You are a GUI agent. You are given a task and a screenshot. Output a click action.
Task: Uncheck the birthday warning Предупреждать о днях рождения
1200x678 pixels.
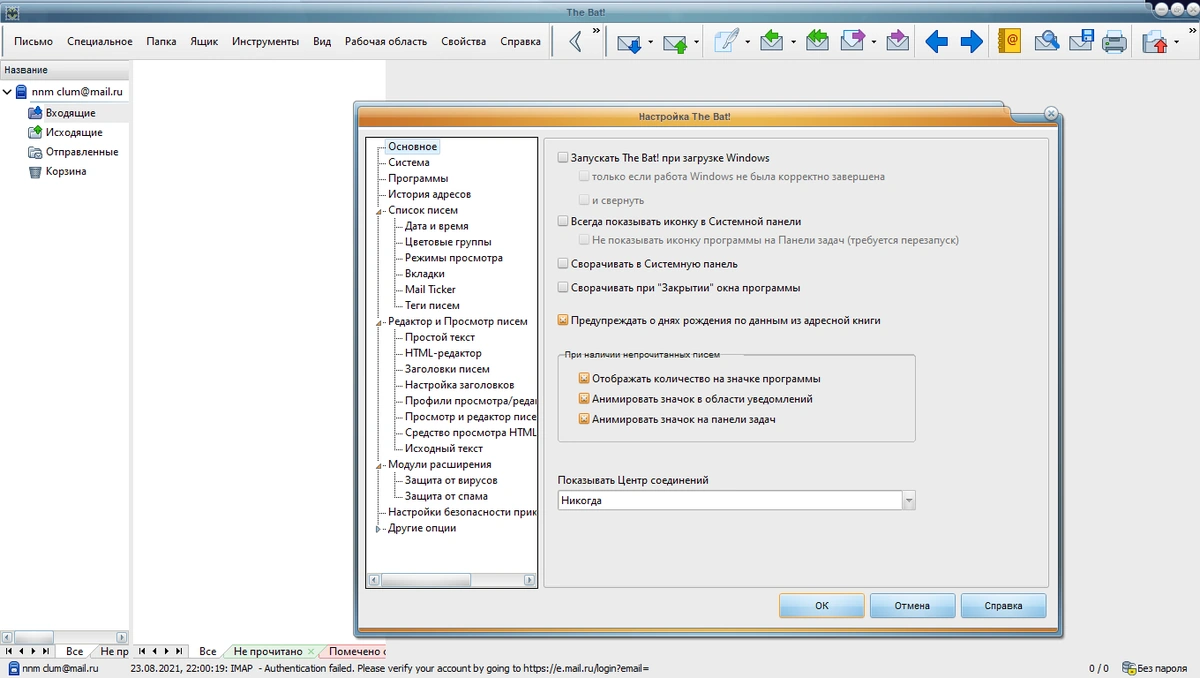563,321
